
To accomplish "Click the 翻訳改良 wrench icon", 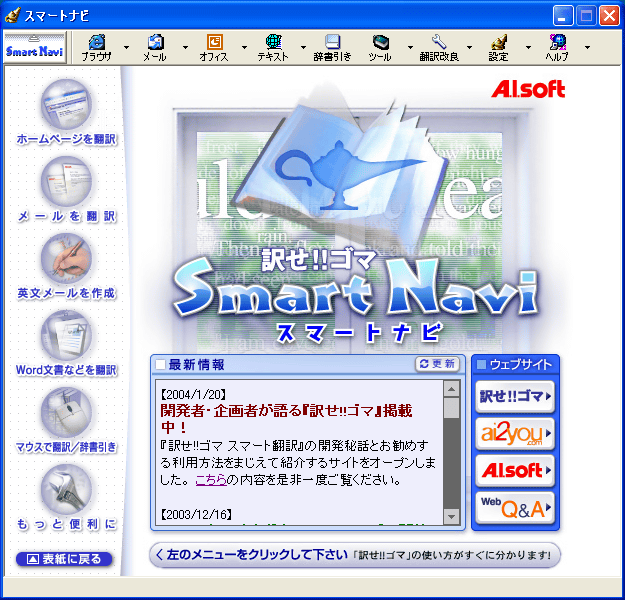I will (x=439, y=47).
